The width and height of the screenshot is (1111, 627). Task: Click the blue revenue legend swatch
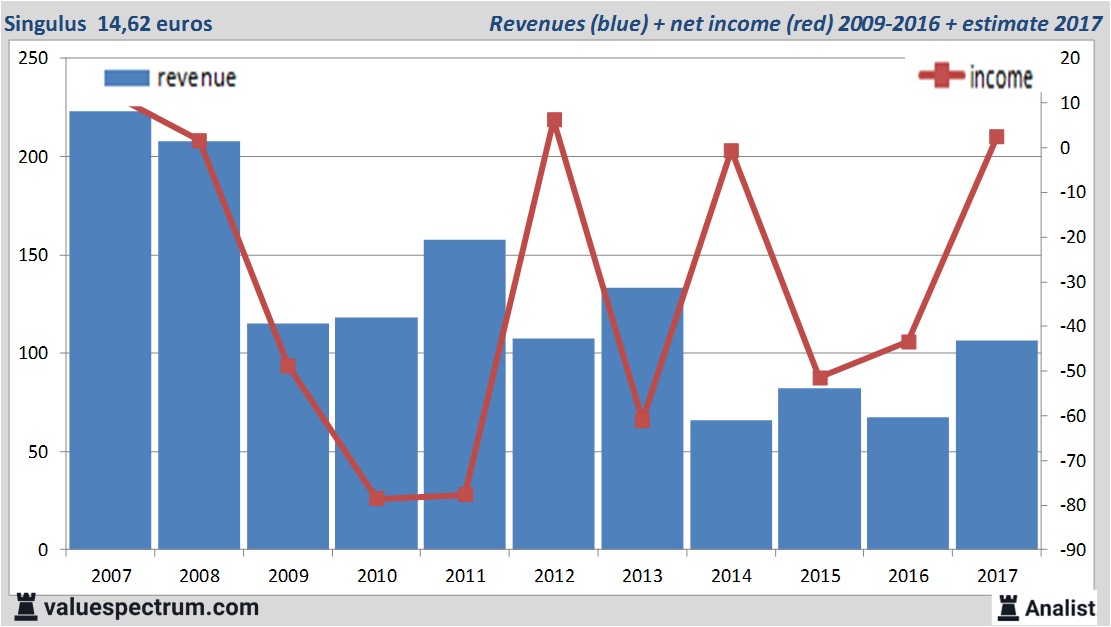127,78
